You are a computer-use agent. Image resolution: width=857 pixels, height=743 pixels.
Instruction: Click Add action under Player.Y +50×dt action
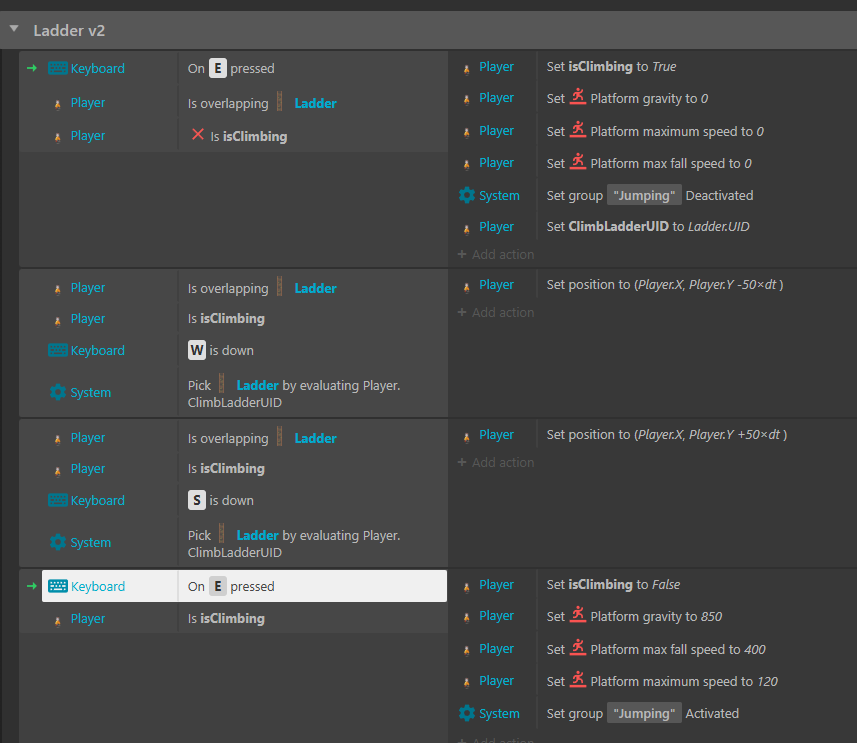click(496, 462)
